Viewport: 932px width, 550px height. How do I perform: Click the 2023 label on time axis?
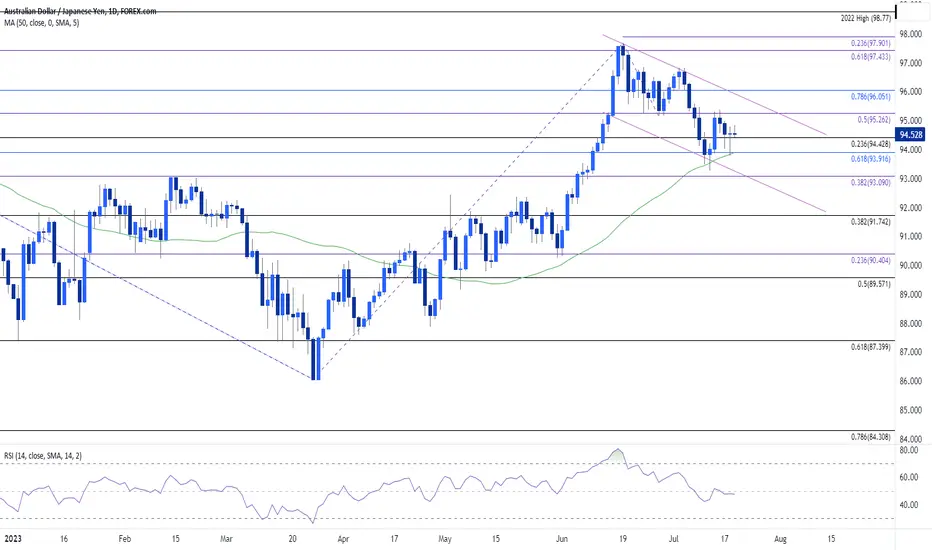coord(12,539)
